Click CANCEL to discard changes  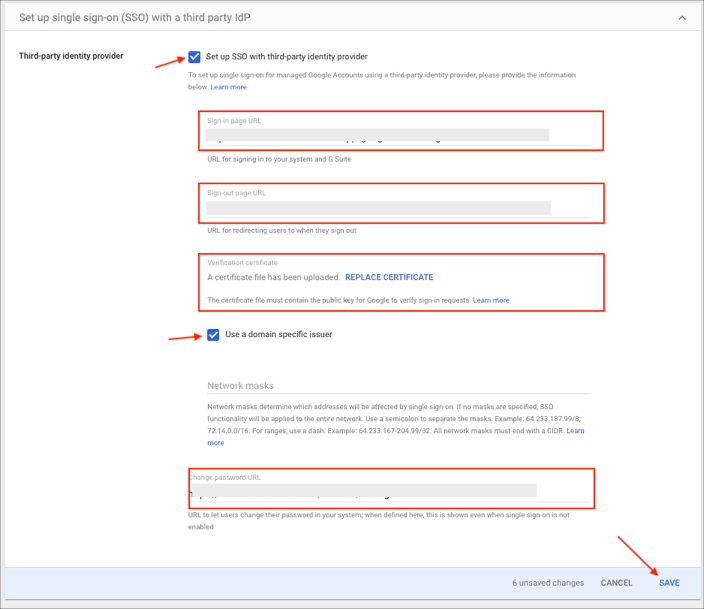coord(616,583)
